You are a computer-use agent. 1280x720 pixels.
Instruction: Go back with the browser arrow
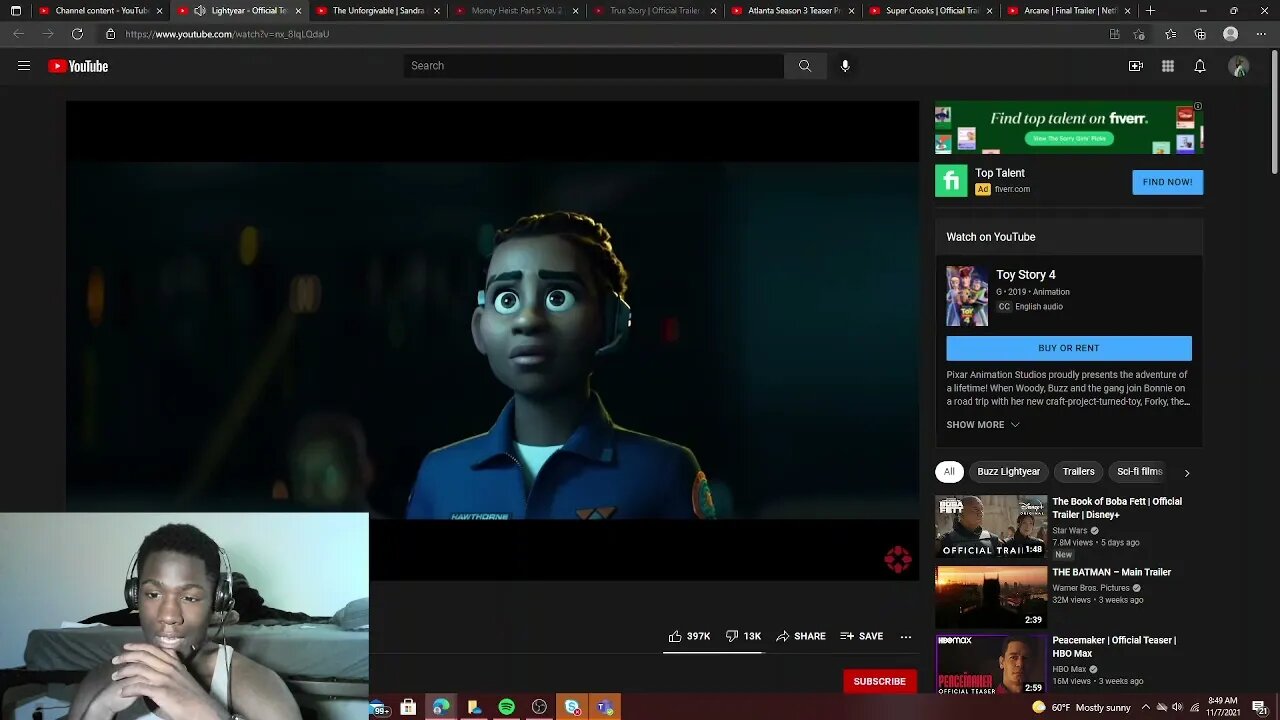[x=19, y=34]
